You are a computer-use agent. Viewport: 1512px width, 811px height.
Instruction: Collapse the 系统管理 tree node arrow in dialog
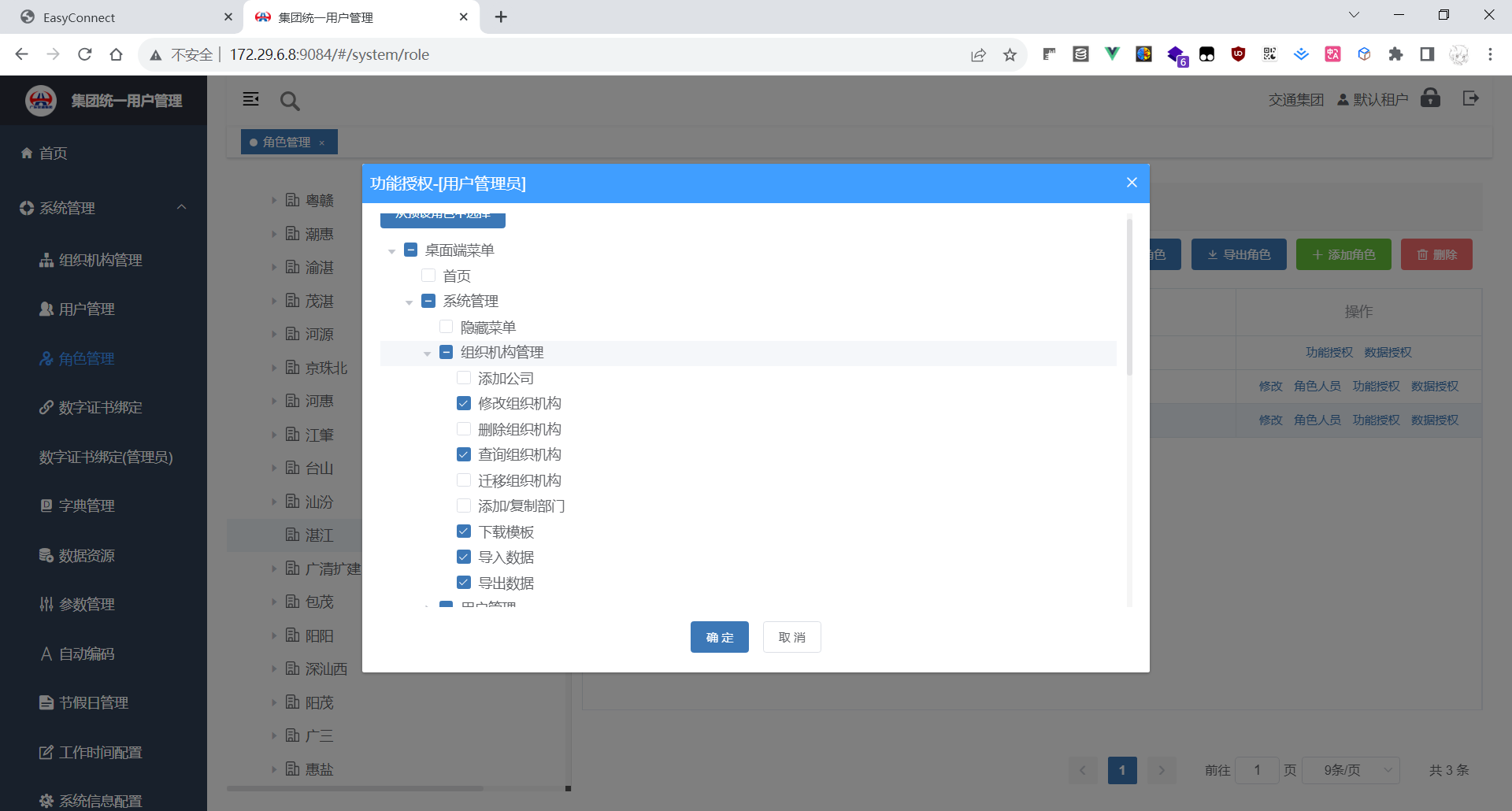coord(409,302)
